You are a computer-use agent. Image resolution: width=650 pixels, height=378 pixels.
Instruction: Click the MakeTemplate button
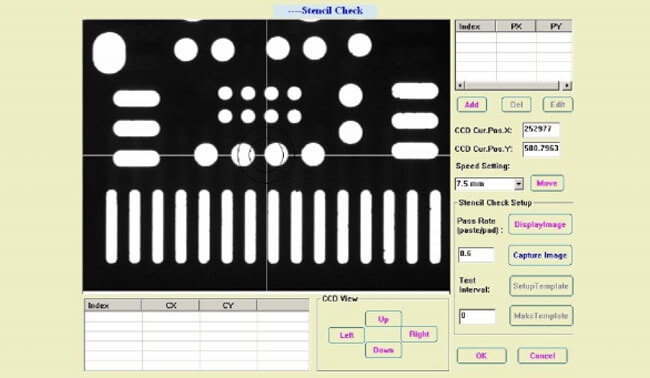[x=541, y=316]
